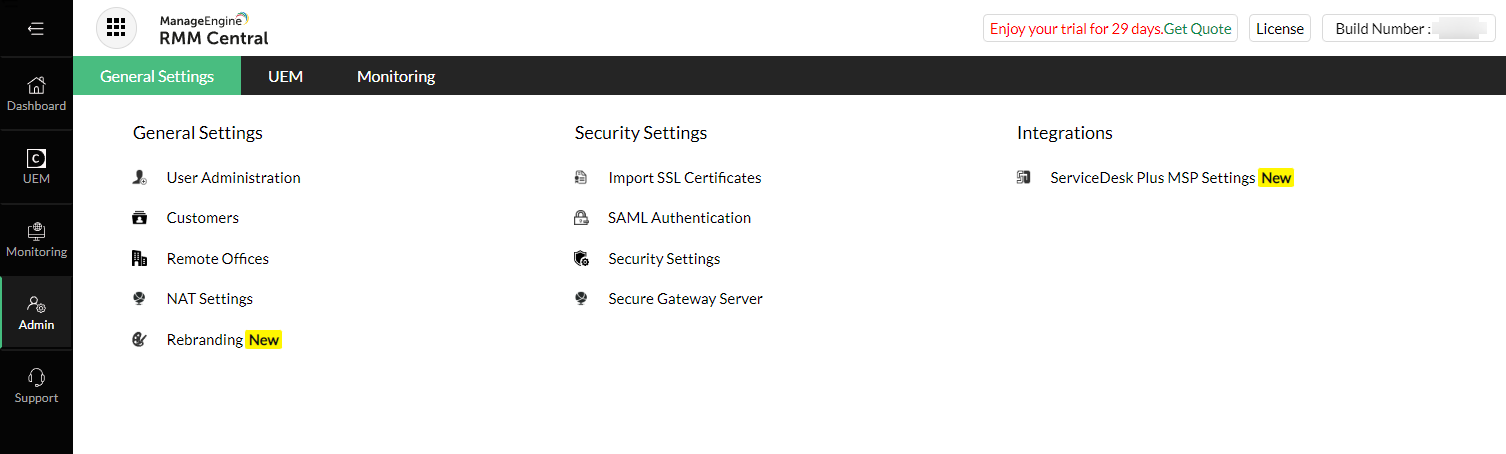Open the Secure Gateway Server link
Image resolution: width=1506 pixels, height=454 pixels.
685,299
